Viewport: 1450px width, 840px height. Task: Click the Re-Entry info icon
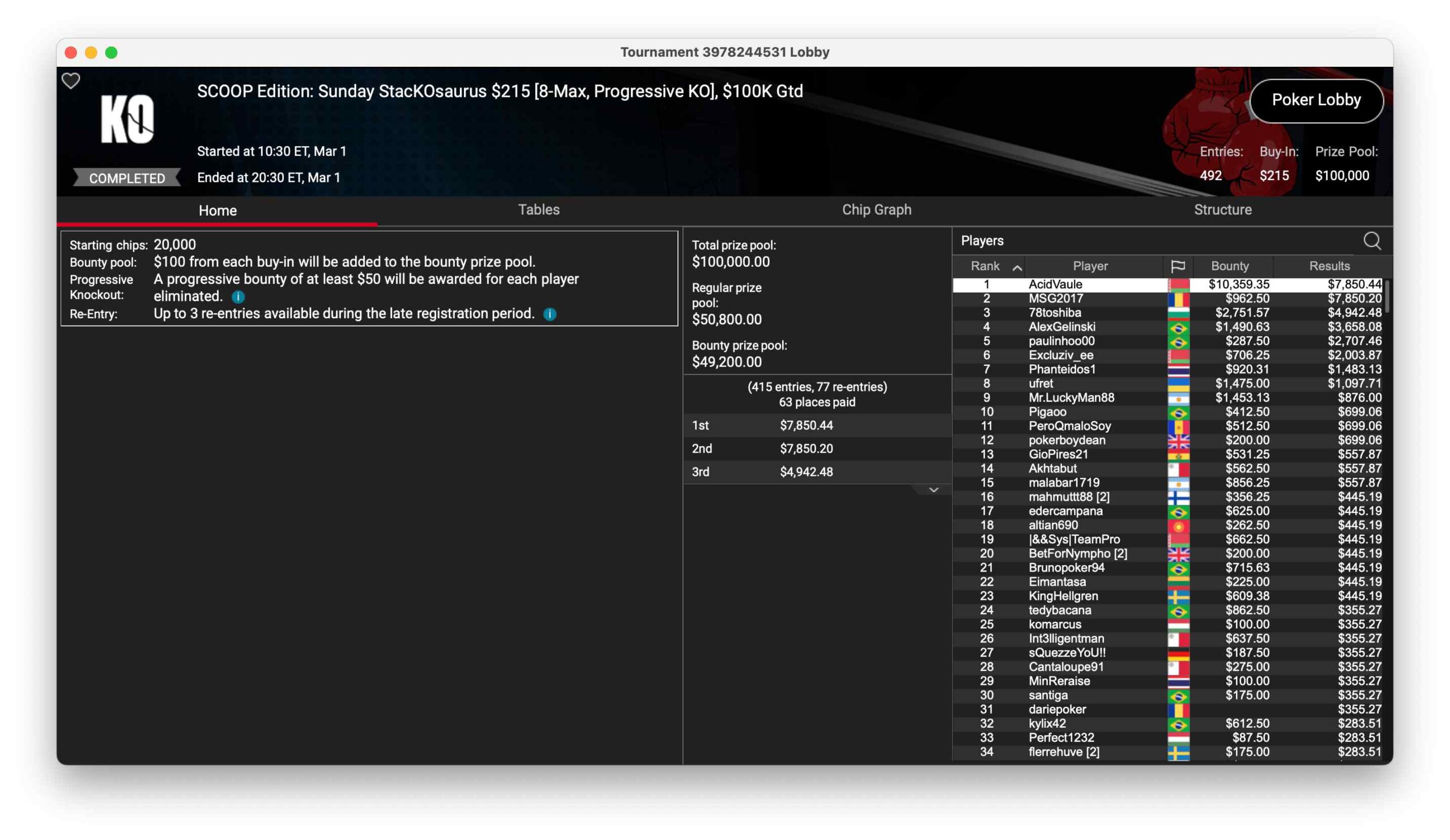click(550, 314)
